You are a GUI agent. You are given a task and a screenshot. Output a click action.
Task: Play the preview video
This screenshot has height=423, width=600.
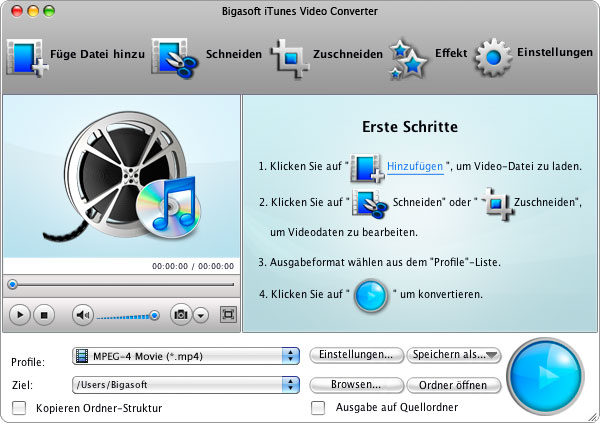tap(19, 315)
